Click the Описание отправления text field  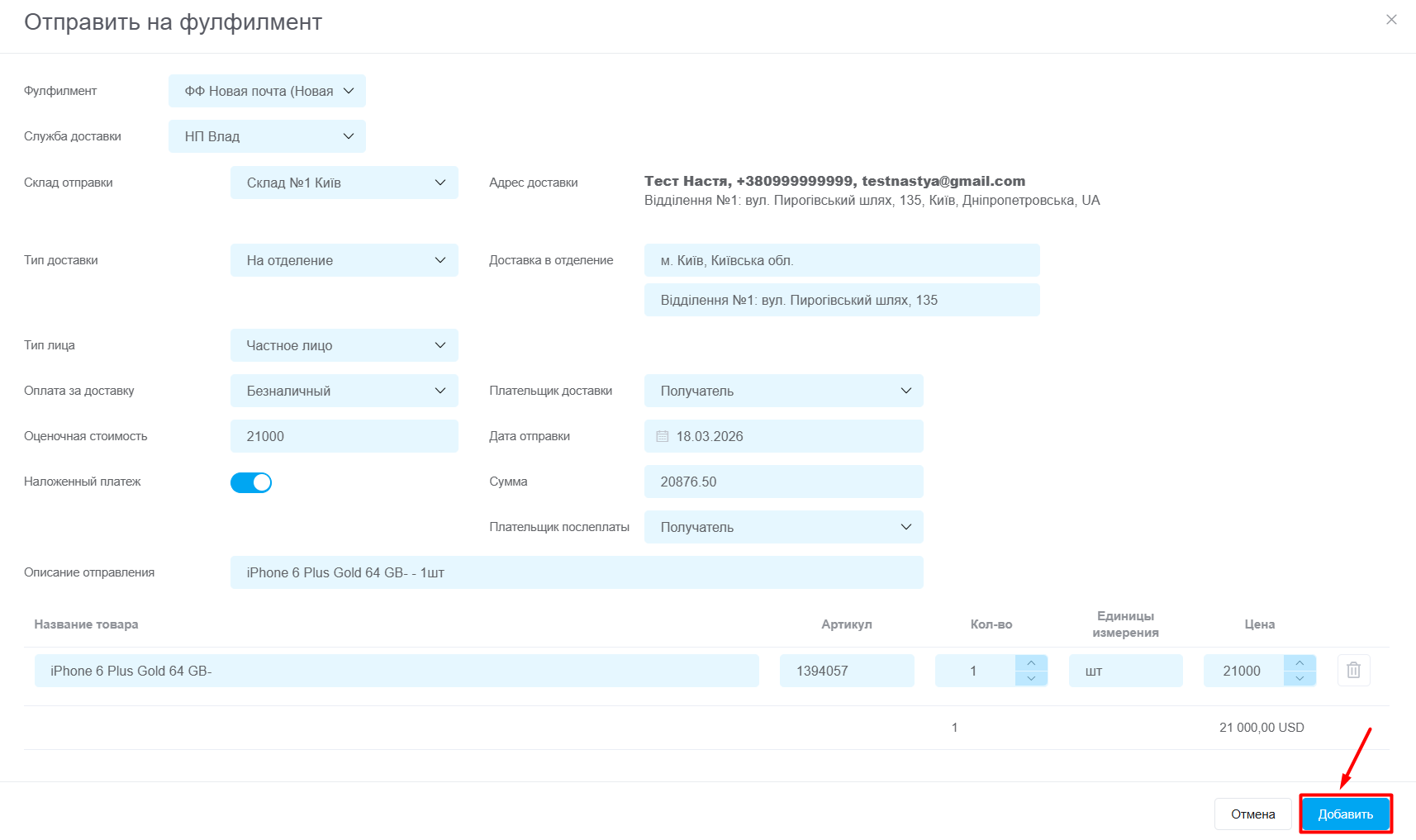point(577,572)
